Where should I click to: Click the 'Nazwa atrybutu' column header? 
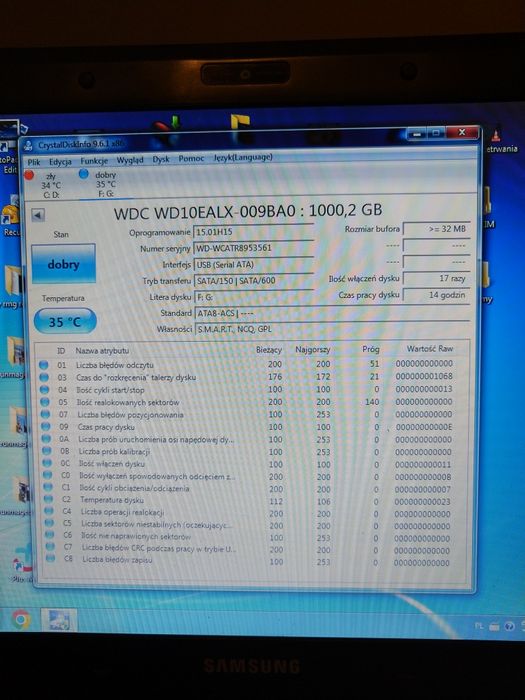[x=102, y=351]
